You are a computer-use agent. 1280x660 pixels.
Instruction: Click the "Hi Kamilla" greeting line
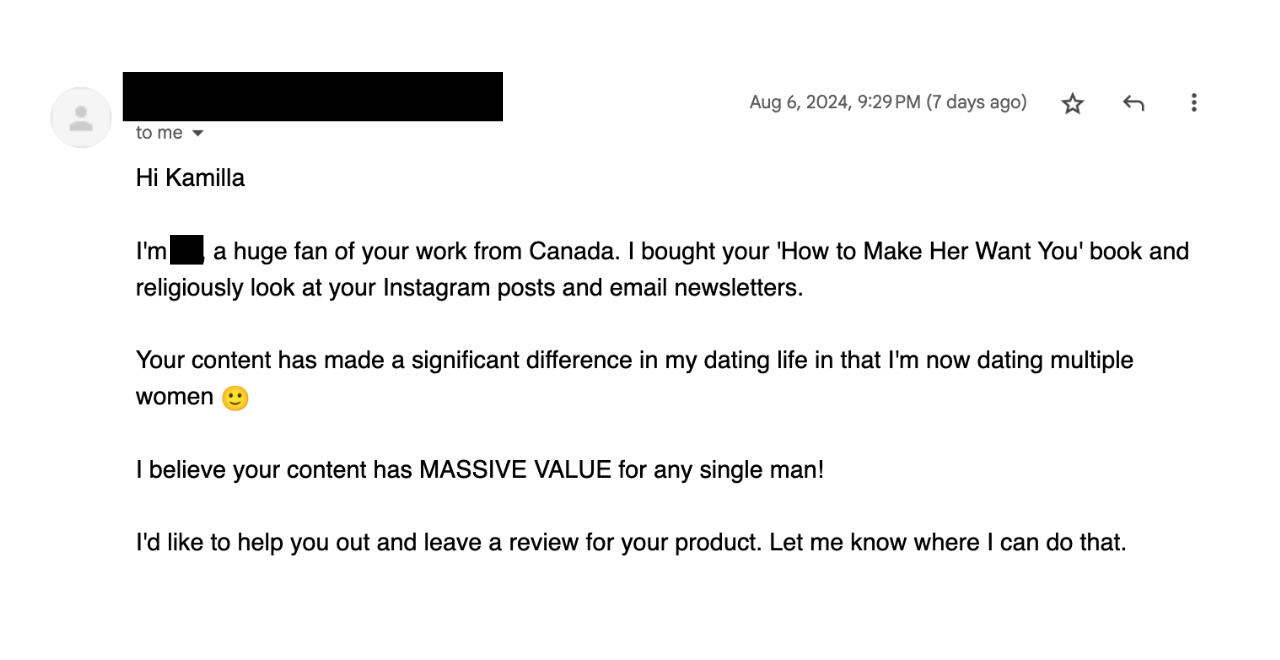click(190, 178)
